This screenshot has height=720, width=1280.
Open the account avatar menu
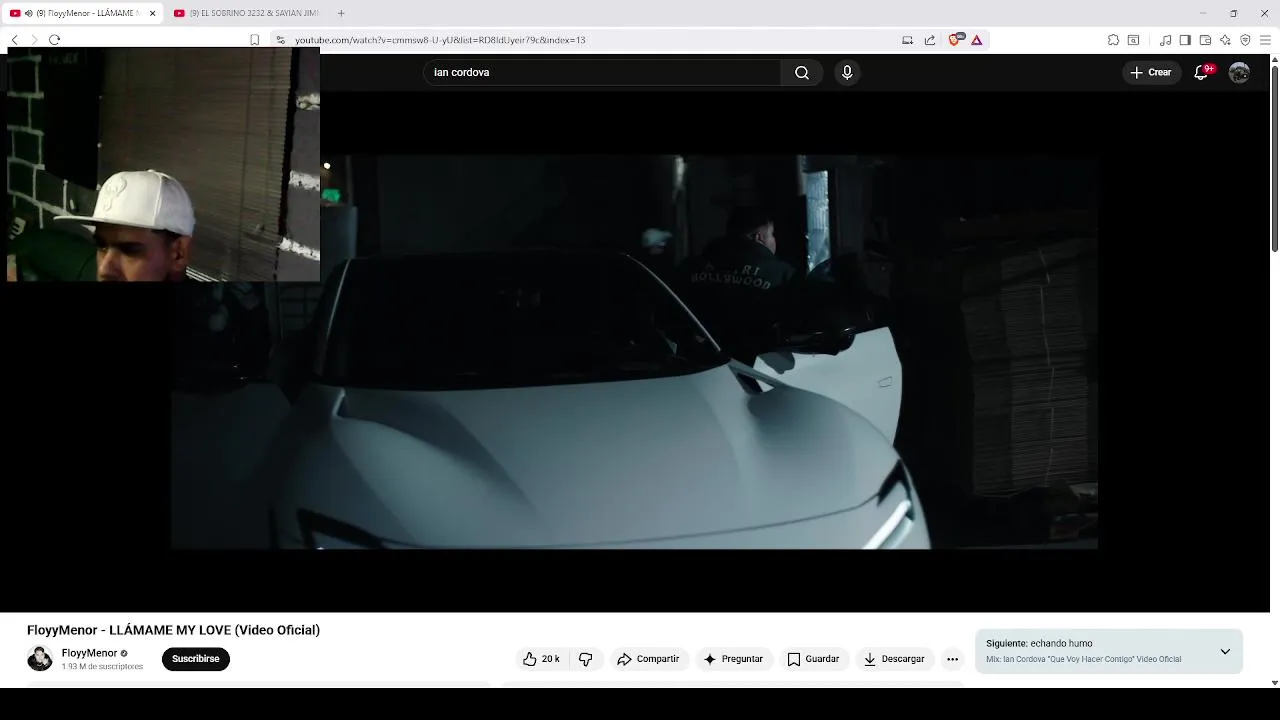[x=1239, y=72]
